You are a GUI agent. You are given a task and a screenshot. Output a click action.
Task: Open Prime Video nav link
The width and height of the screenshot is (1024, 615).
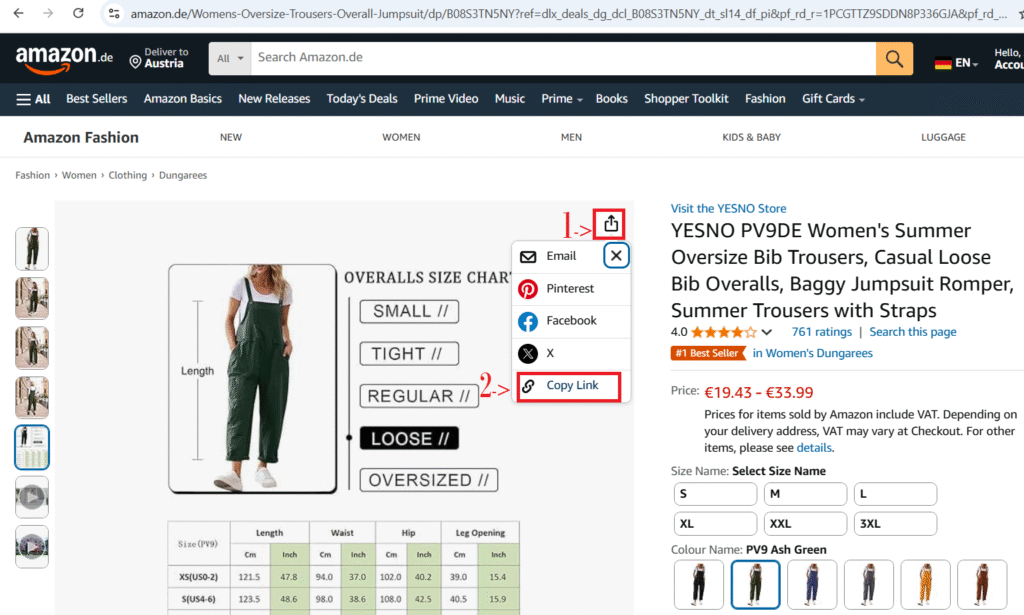pyautogui.click(x=446, y=99)
